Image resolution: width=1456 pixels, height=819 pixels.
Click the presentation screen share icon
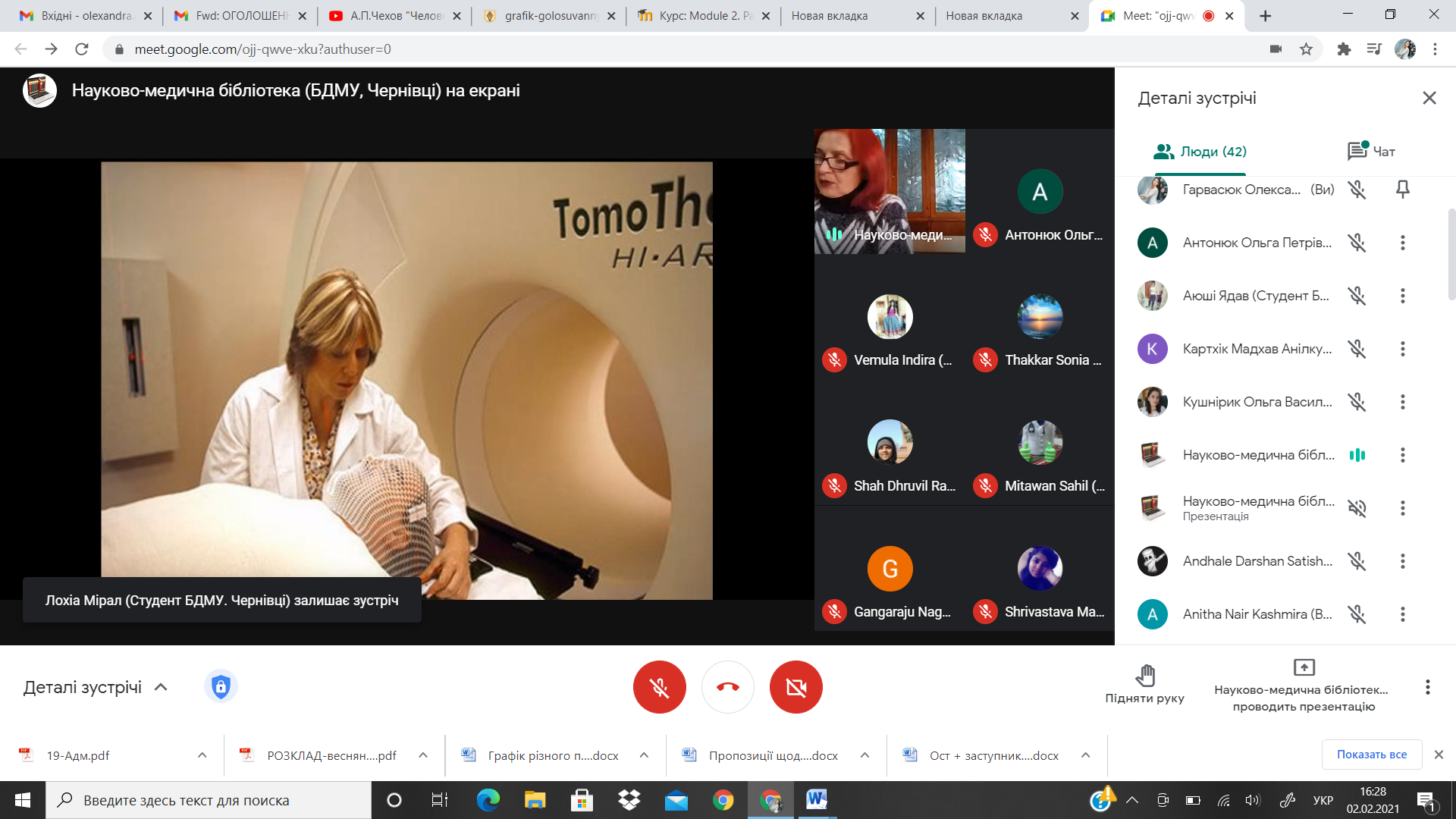coord(1304,667)
